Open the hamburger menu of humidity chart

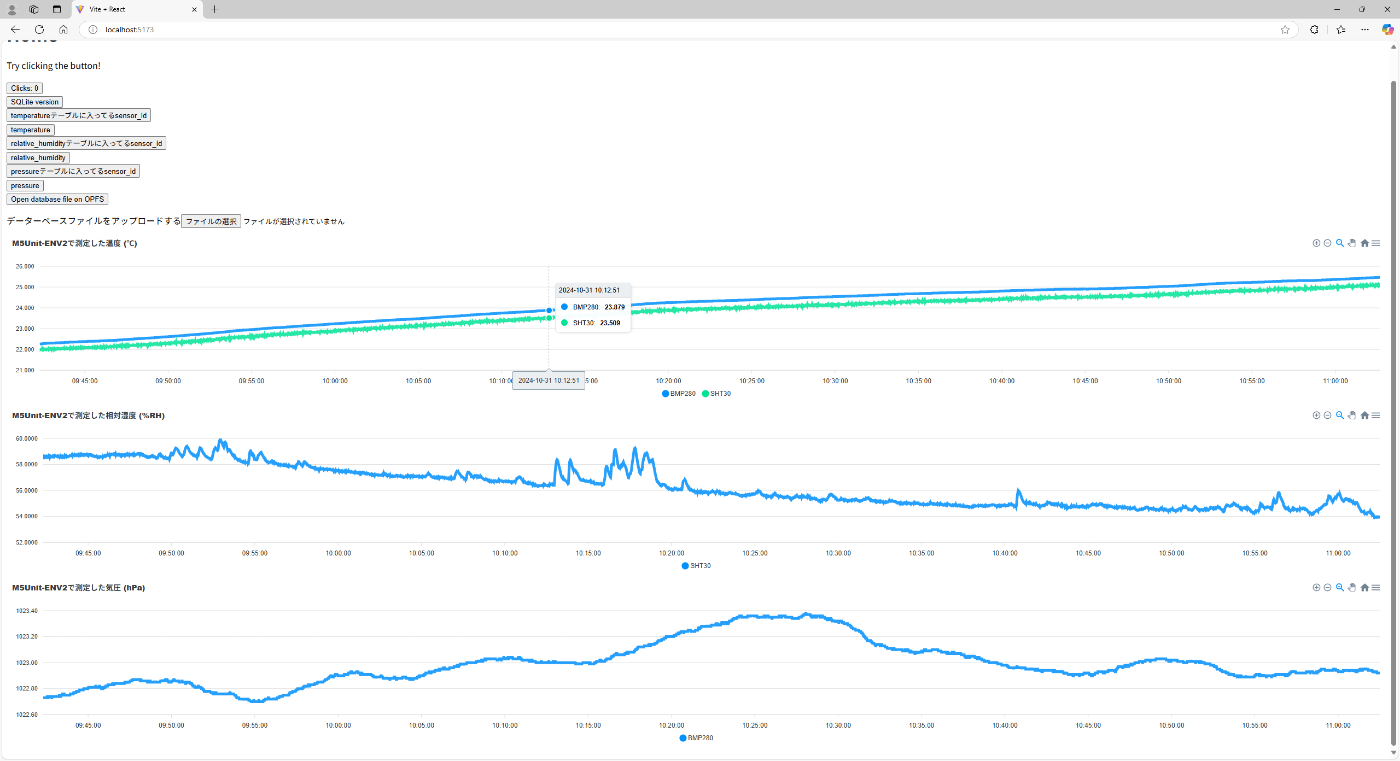click(x=1376, y=415)
